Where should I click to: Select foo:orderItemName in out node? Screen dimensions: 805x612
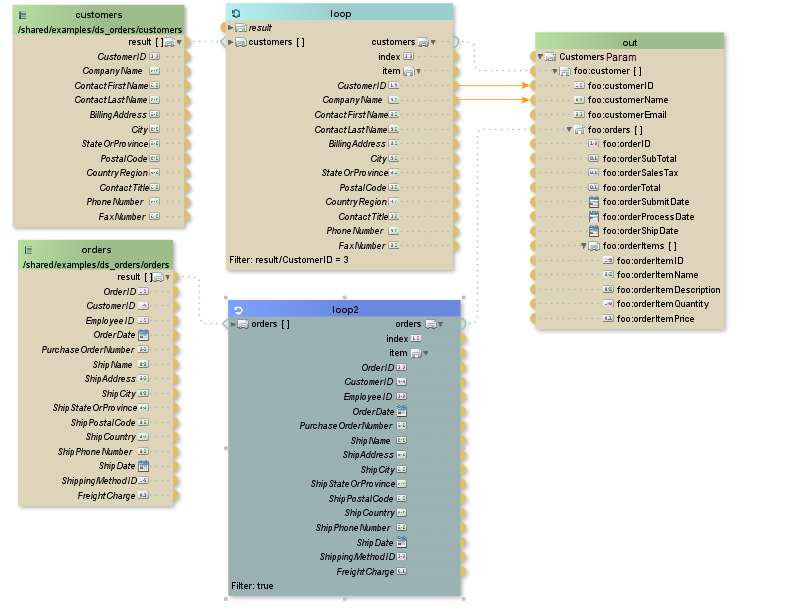657,275
